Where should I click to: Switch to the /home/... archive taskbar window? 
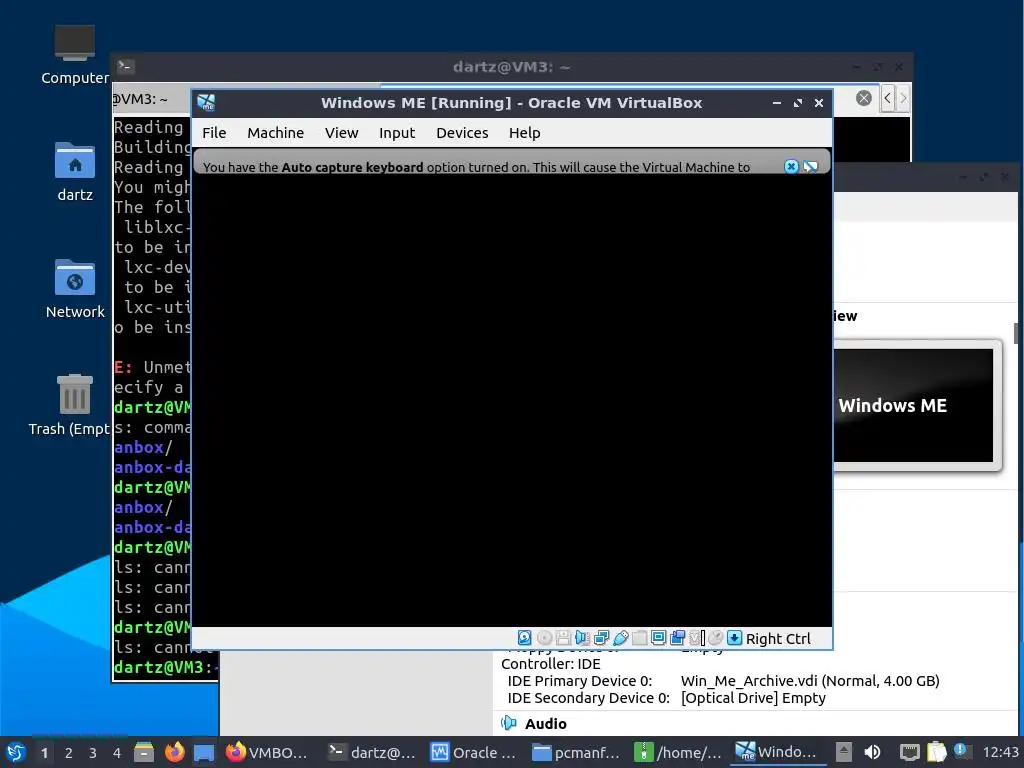click(x=678, y=752)
